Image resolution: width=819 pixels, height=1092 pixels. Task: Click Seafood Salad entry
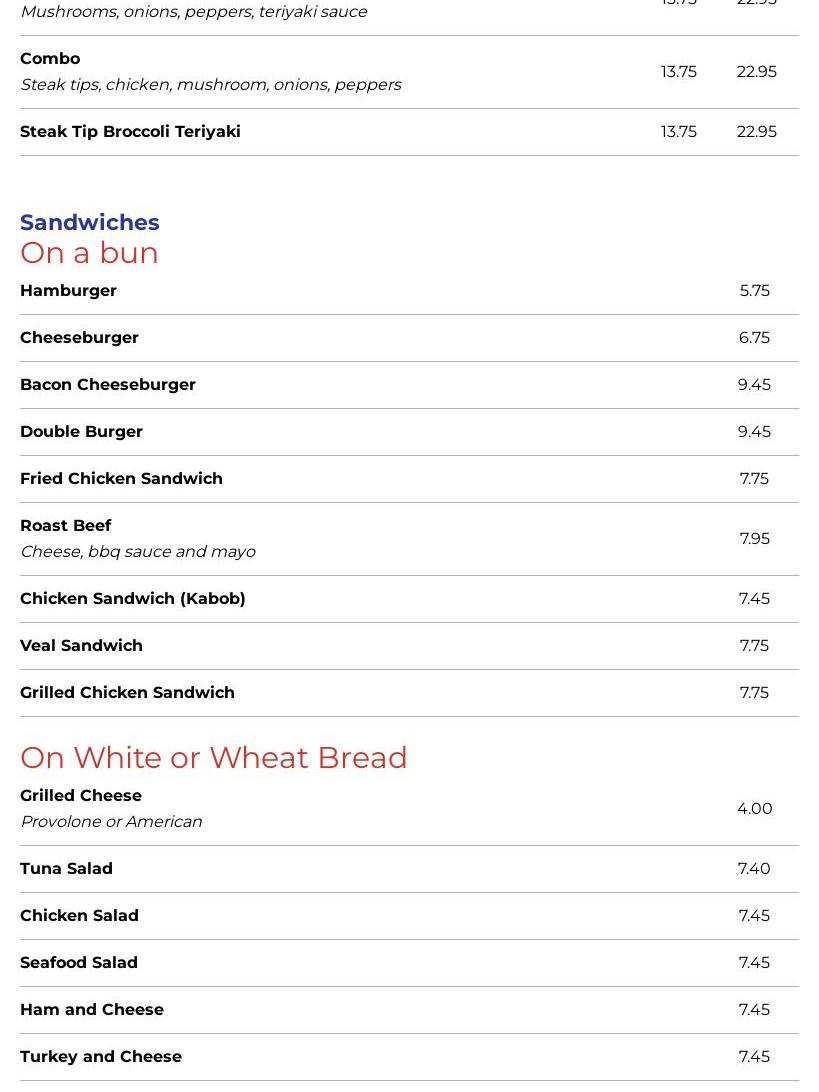[79, 963]
